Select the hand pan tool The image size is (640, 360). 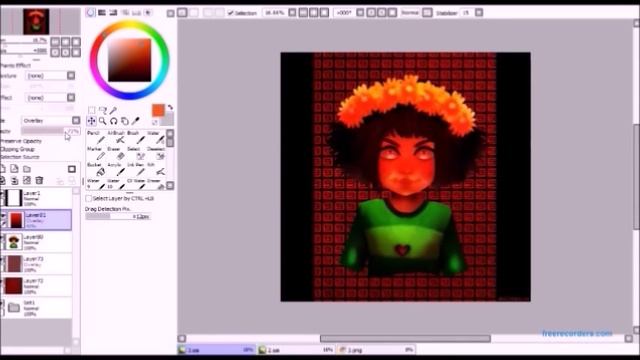124,121
